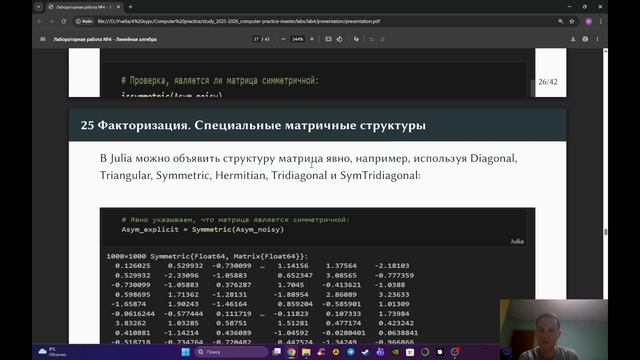This screenshot has height=360, width=640.
Task: Click the 244% zoom level field
Action: pyautogui.click(x=298, y=39)
